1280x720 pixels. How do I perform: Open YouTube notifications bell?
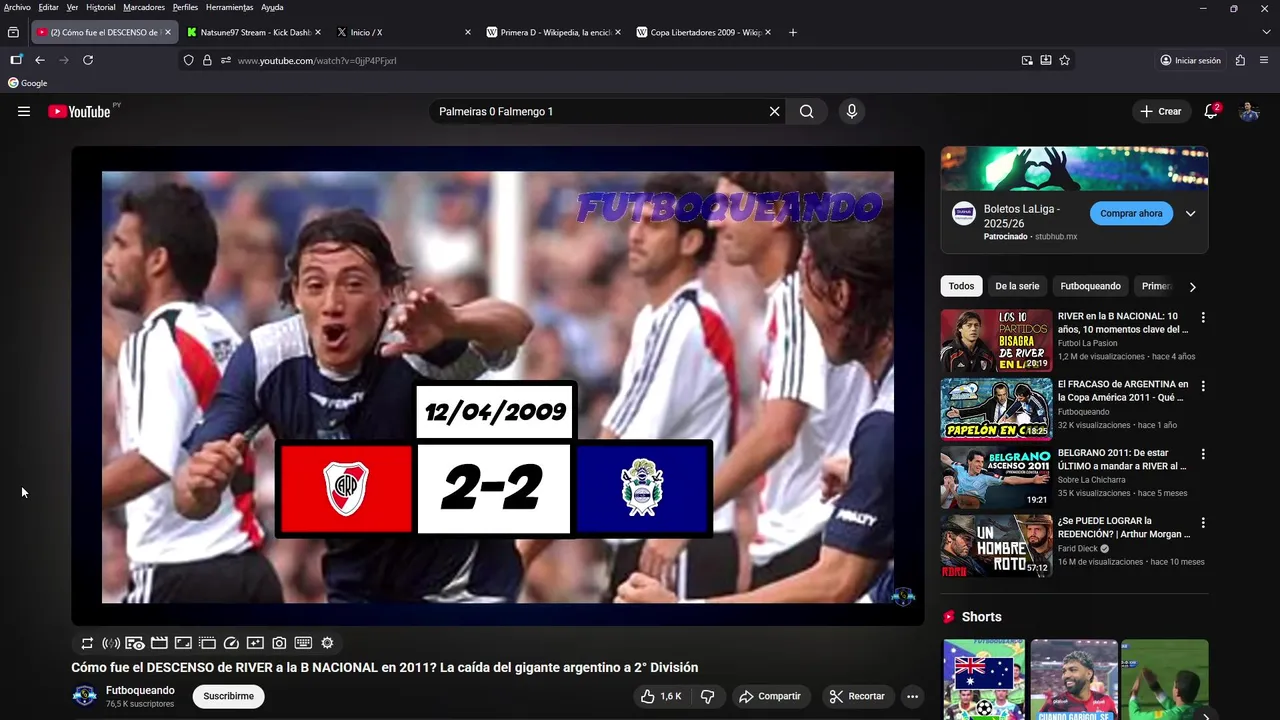1211,111
